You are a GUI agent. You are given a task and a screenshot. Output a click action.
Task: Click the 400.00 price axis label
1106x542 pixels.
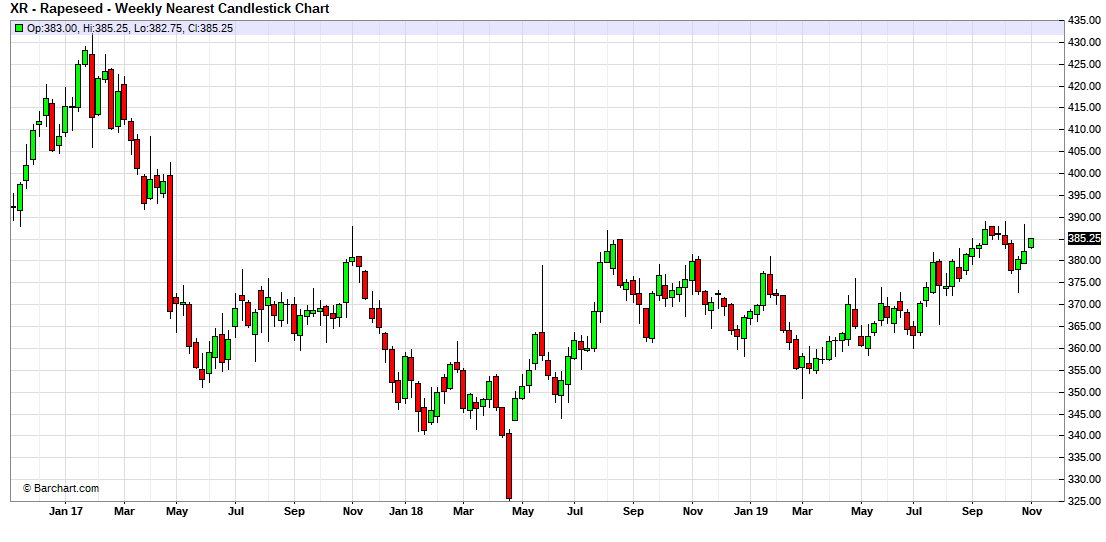tap(1085, 173)
